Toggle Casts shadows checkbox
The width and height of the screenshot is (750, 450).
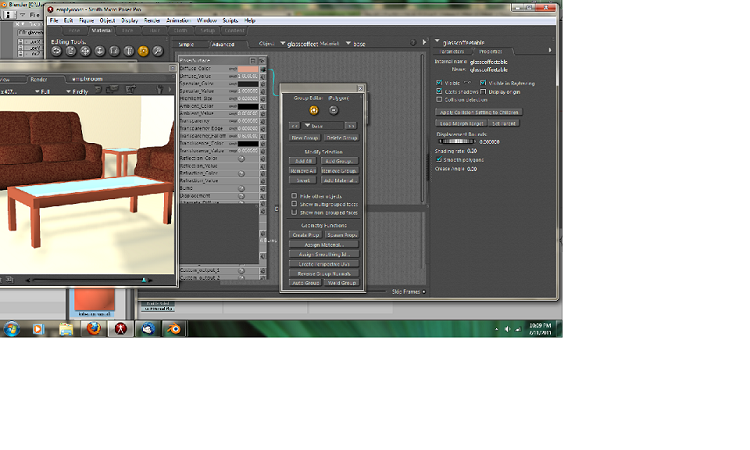(x=439, y=91)
